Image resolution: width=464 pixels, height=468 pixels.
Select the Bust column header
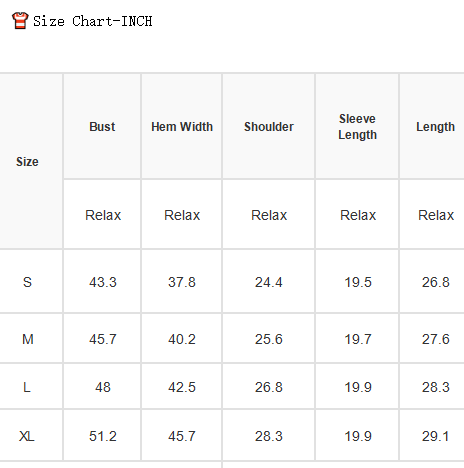tap(102, 127)
